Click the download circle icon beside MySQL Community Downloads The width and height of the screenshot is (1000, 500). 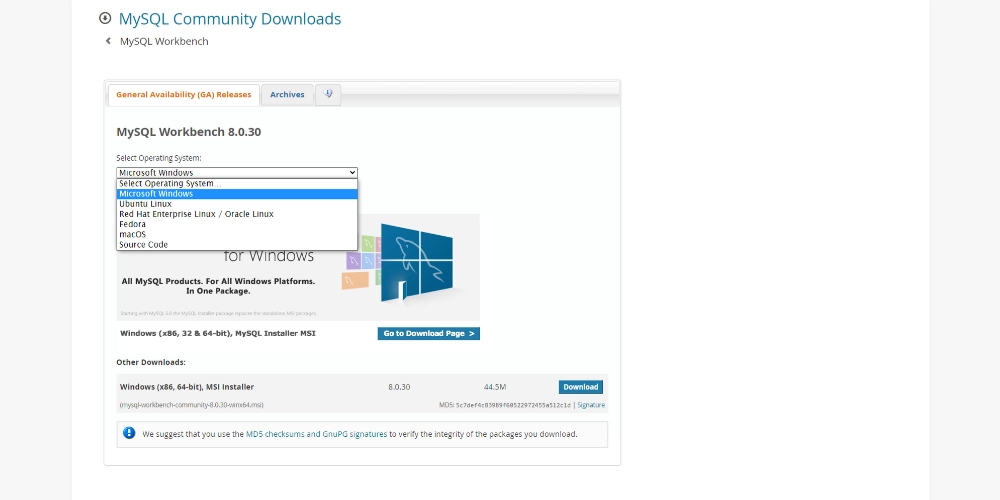(105, 18)
